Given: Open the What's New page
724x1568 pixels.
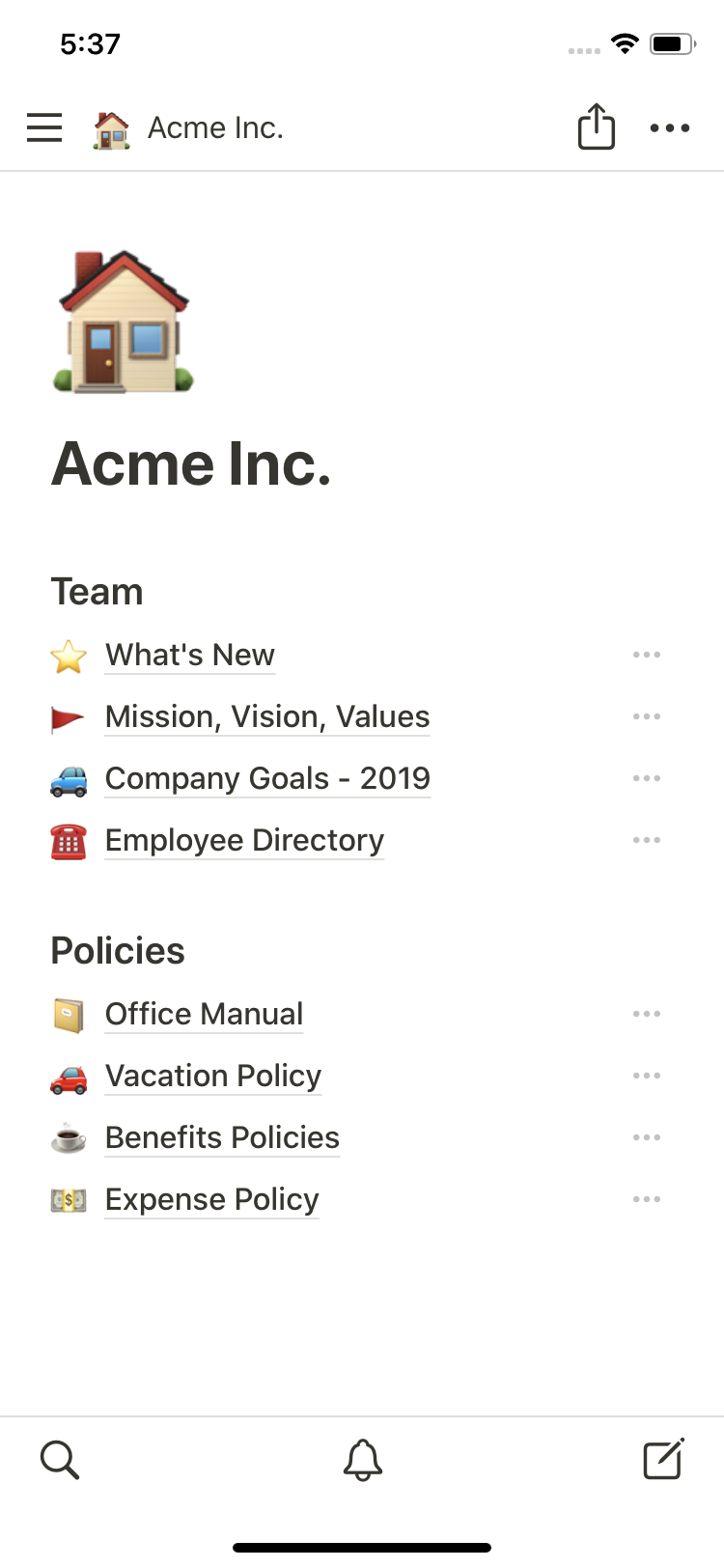Looking at the screenshot, I should [190, 655].
